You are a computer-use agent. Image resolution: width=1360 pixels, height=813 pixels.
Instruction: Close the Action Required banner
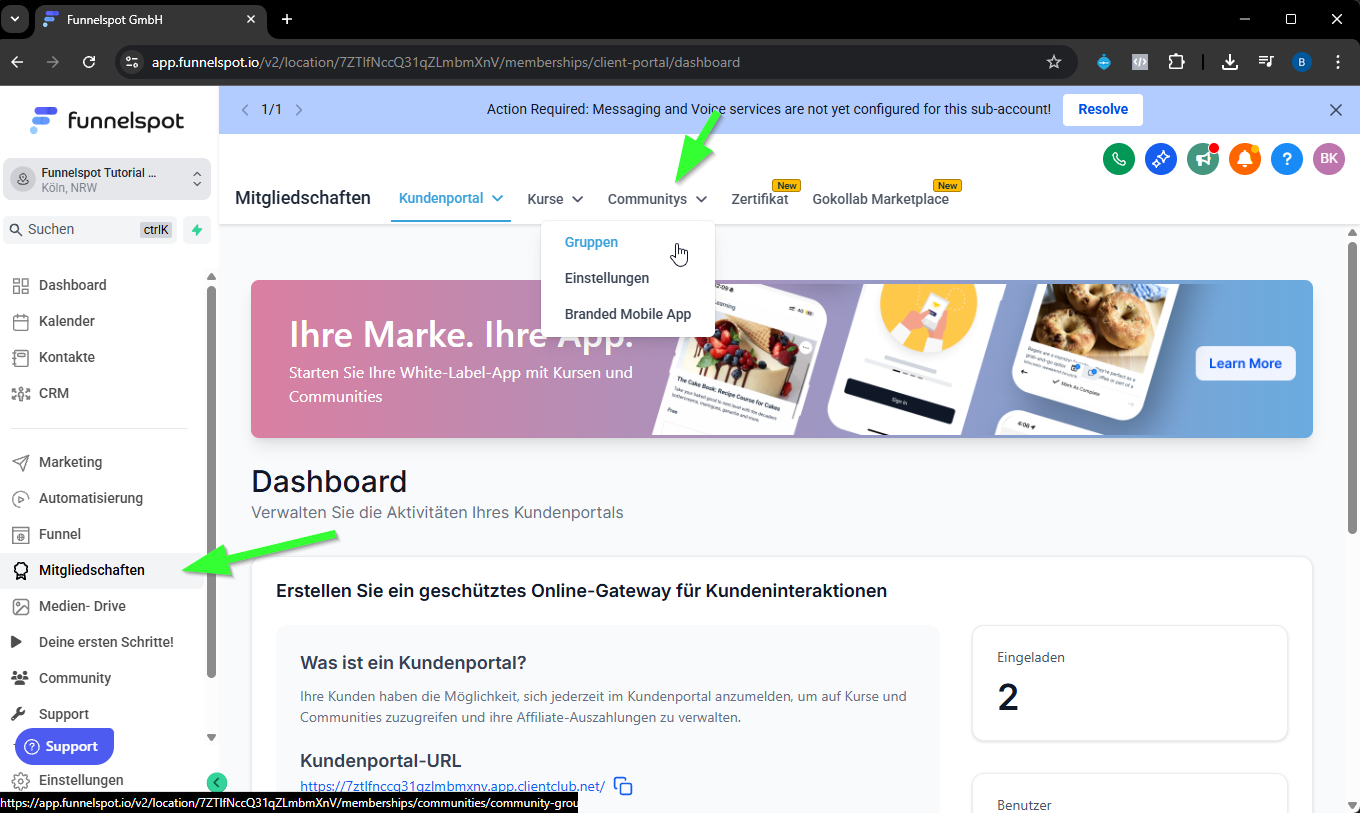[1336, 110]
